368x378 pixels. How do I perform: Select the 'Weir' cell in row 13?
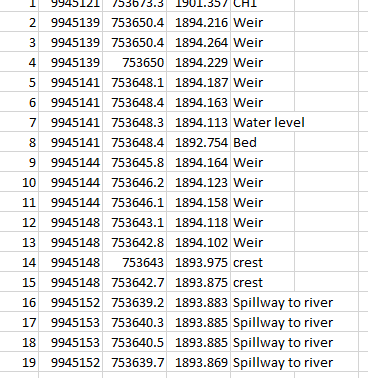click(262, 242)
